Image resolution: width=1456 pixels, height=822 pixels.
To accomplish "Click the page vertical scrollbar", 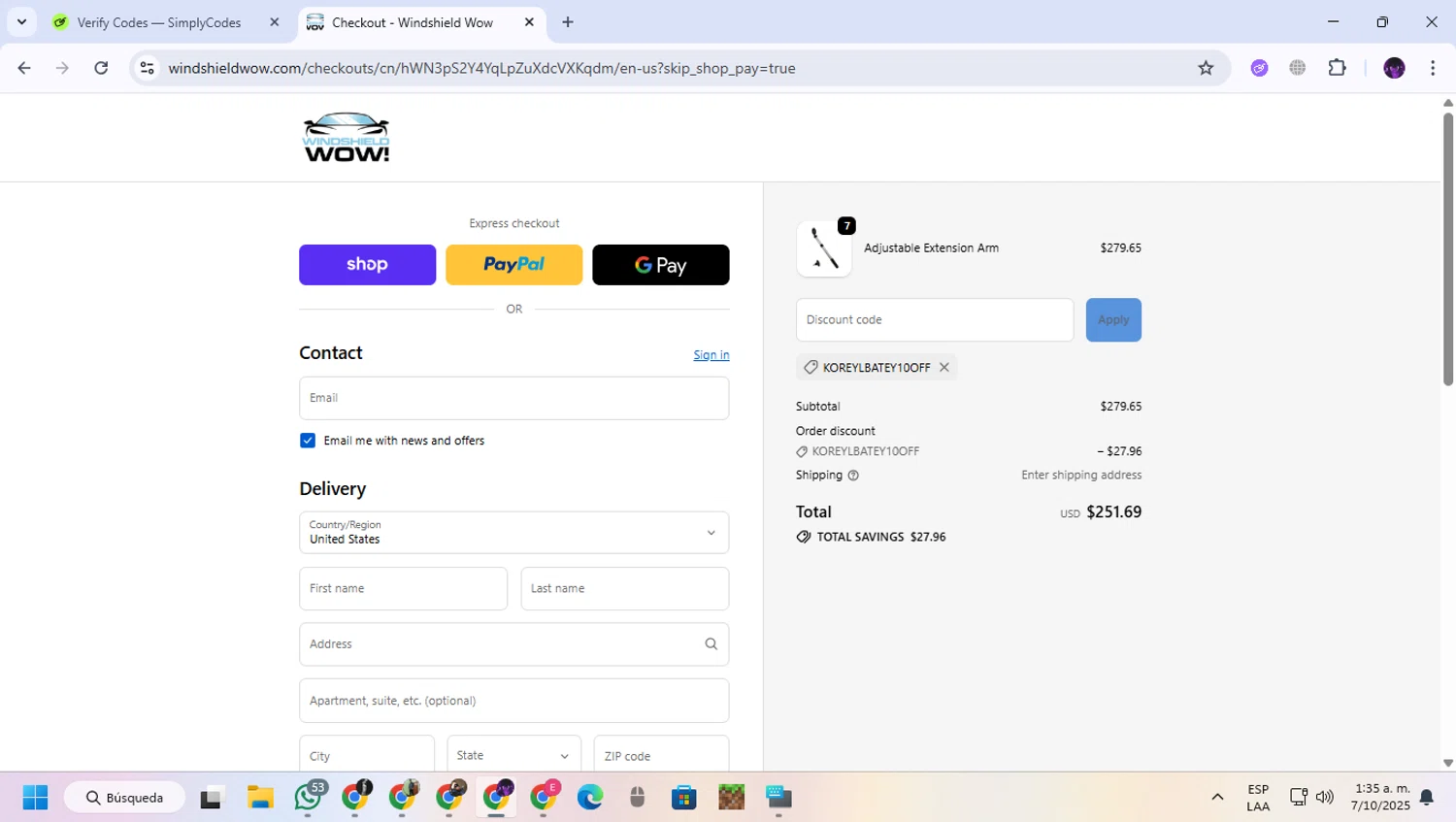I will [x=1447, y=249].
